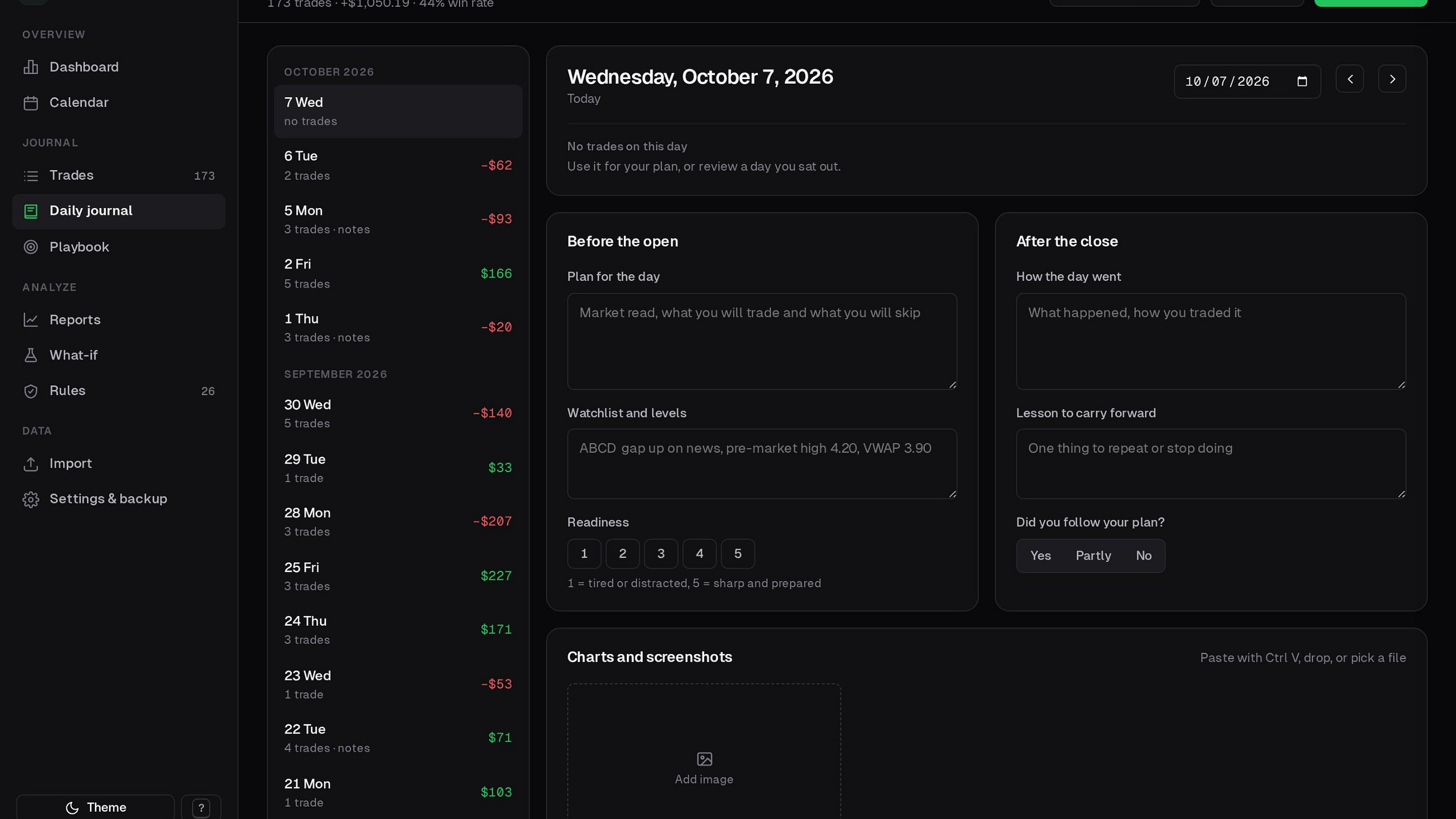Click the Rules shield icon
This screenshot has width=1456, height=819.
coord(31,391)
